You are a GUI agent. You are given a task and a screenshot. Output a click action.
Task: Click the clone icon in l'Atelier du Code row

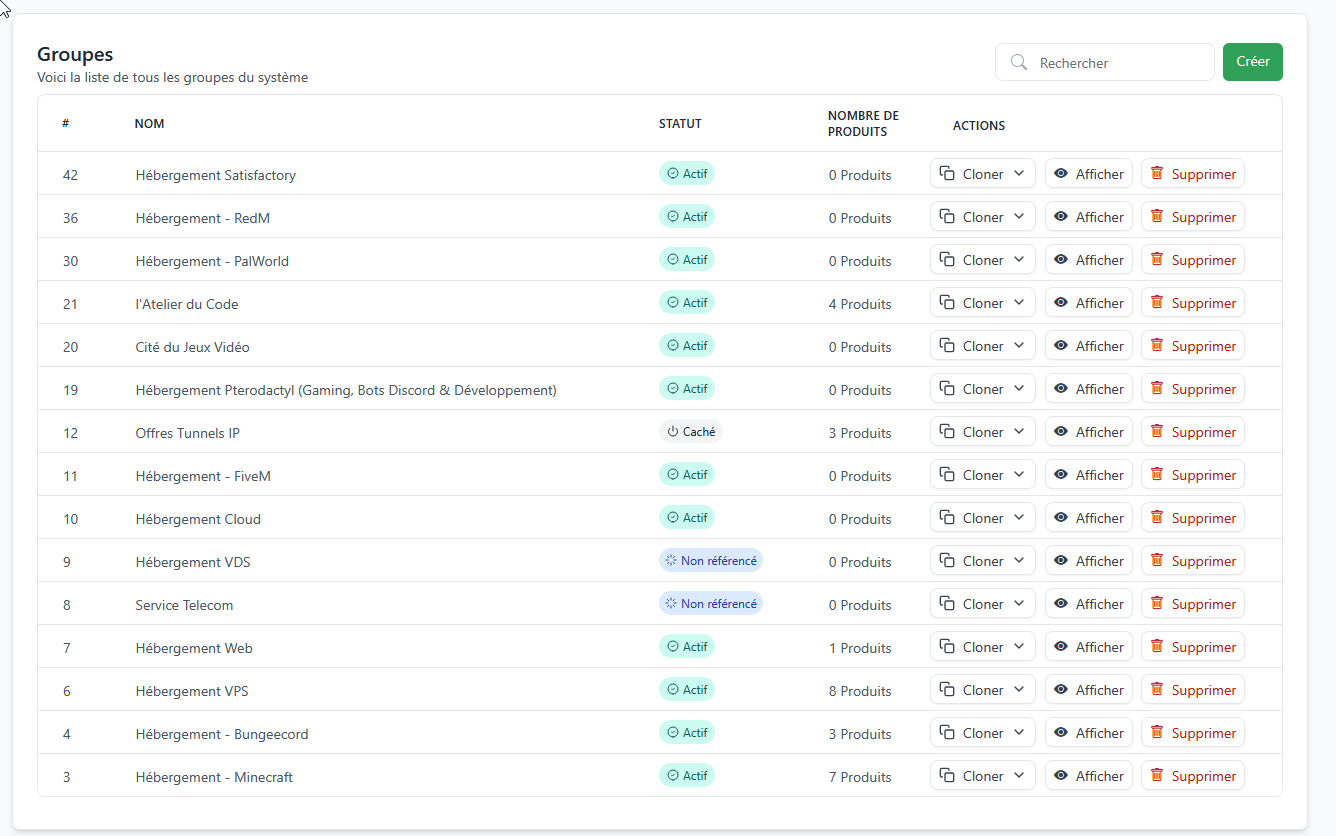pyautogui.click(x=948, y=303)
